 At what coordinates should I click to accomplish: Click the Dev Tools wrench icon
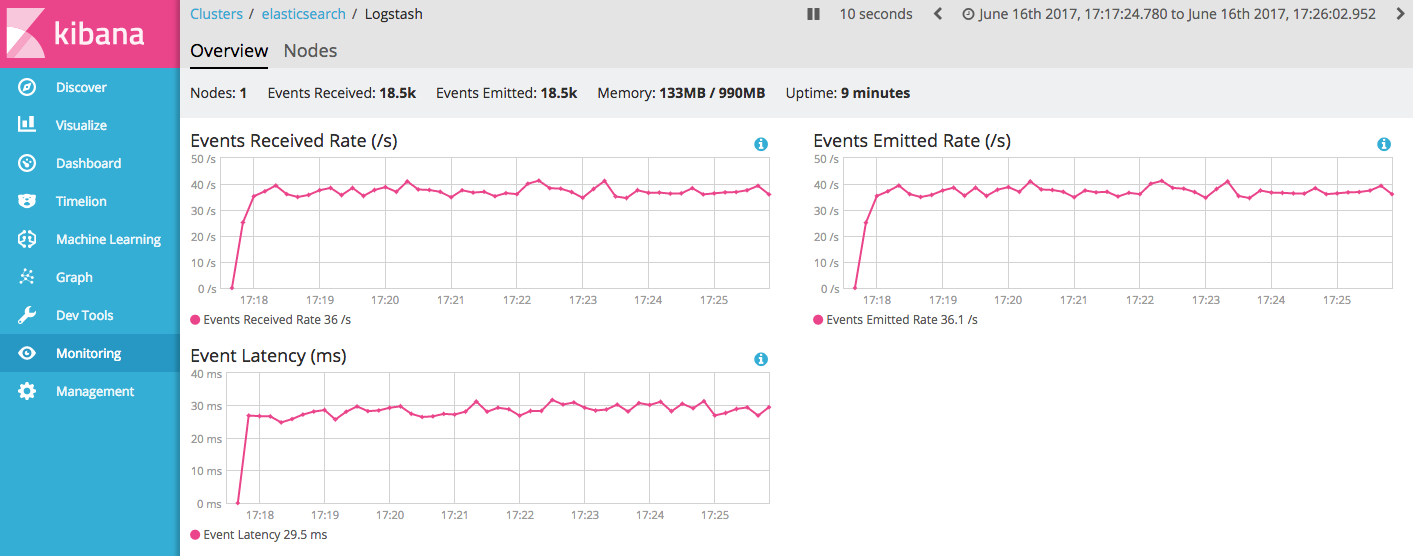[x=27, y=315]
